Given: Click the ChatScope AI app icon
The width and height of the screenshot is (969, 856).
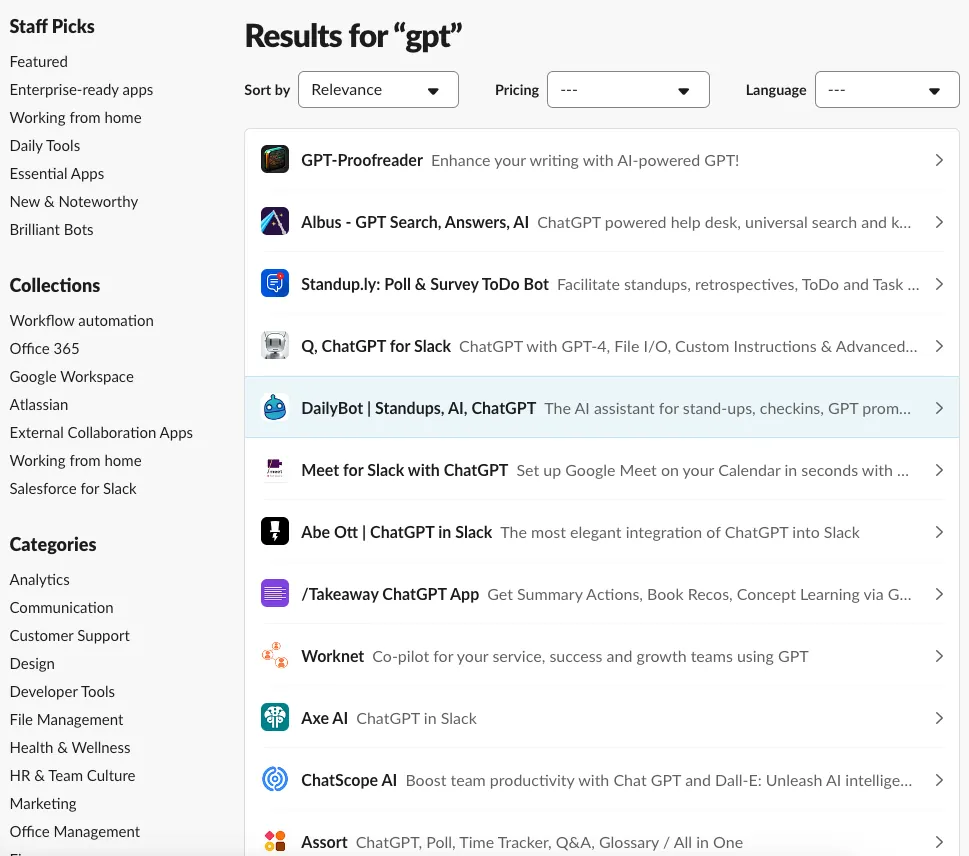Looking at the screenshot, I should pyautogui.click(x=275, y=780).
